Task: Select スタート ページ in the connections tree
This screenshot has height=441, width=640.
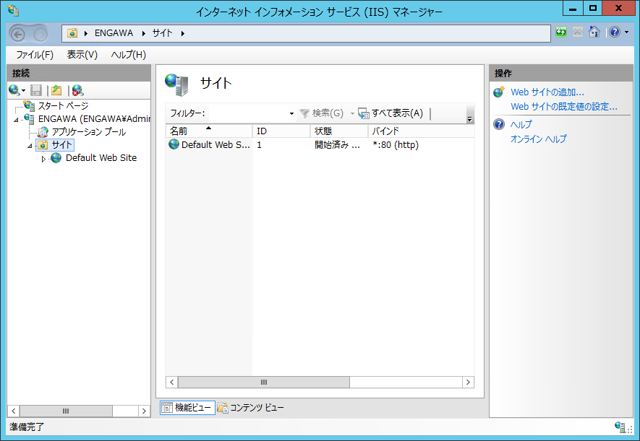Action: (63, 106)
